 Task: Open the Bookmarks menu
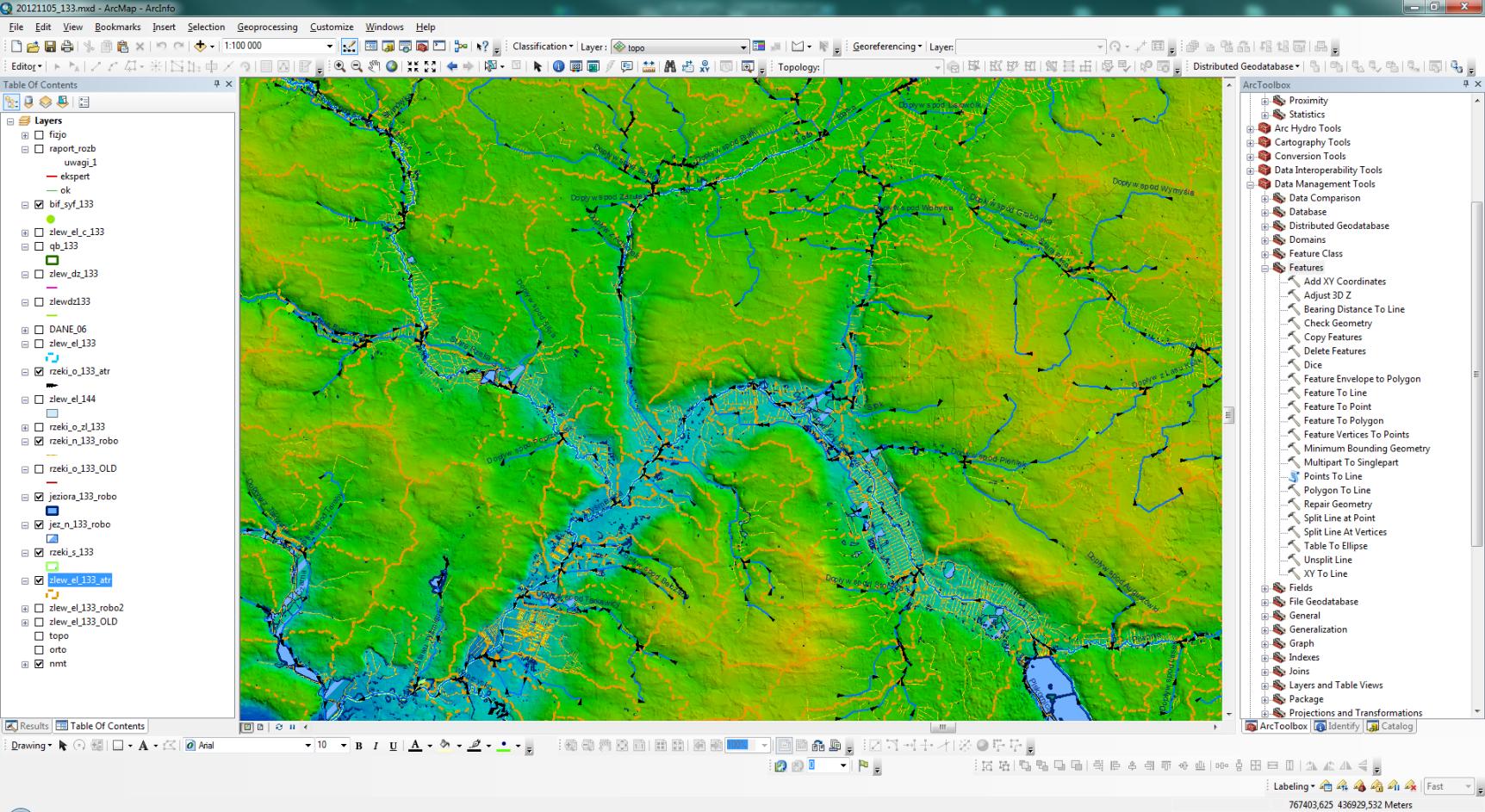point(117,28)
